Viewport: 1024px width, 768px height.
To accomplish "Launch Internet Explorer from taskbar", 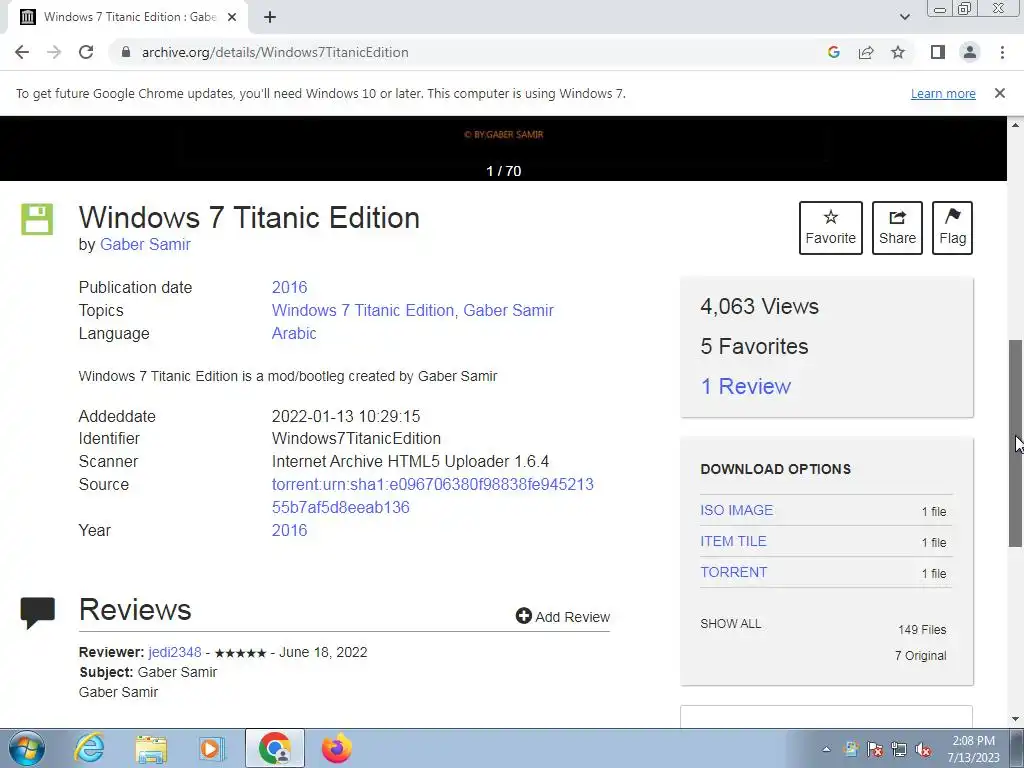I will pos(89,748).
